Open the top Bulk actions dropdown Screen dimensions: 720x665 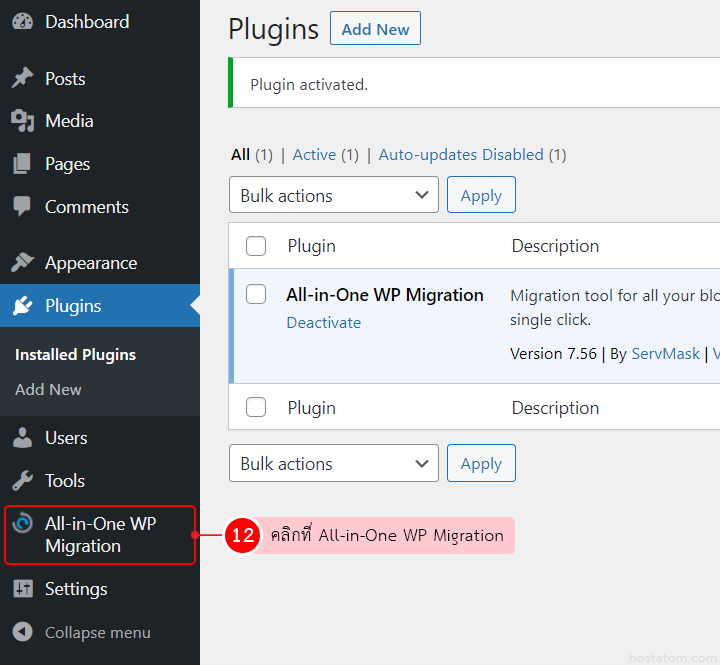[333, 196]
